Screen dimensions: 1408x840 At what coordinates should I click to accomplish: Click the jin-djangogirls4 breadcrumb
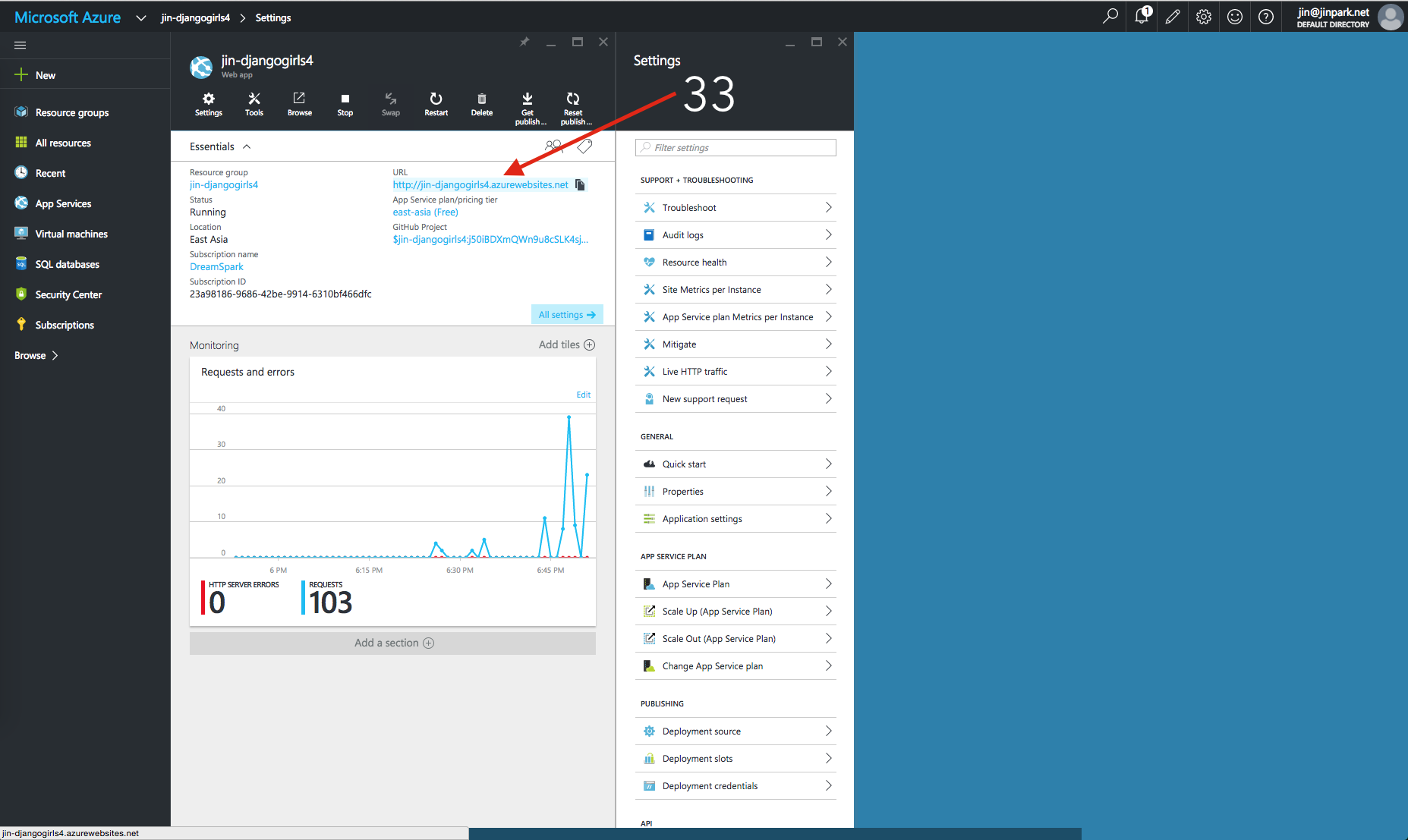(195, 17)
